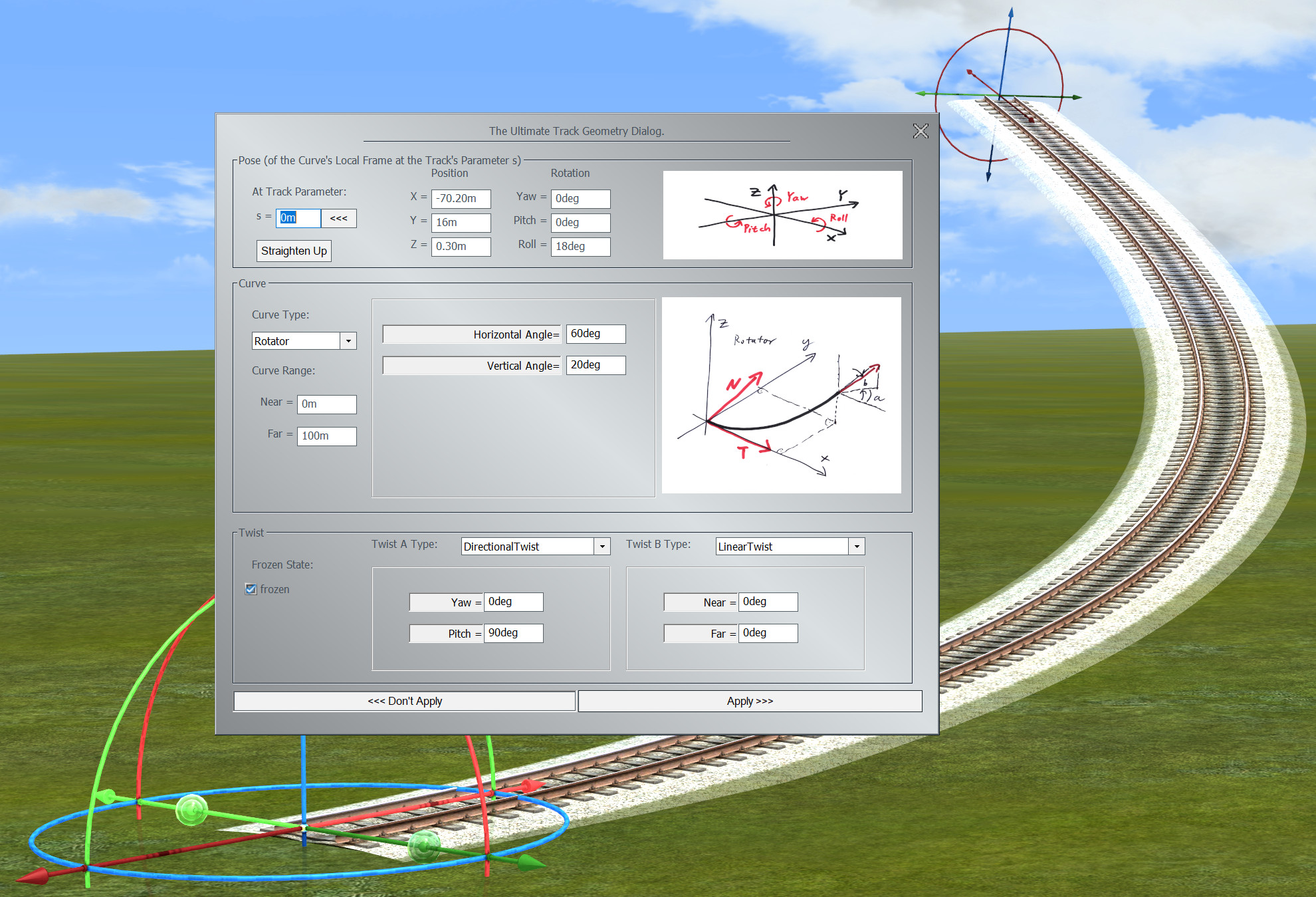1316x897 pixels.
Task: Click the <<< Don't Apply button
Action: [x=404, y=701]
